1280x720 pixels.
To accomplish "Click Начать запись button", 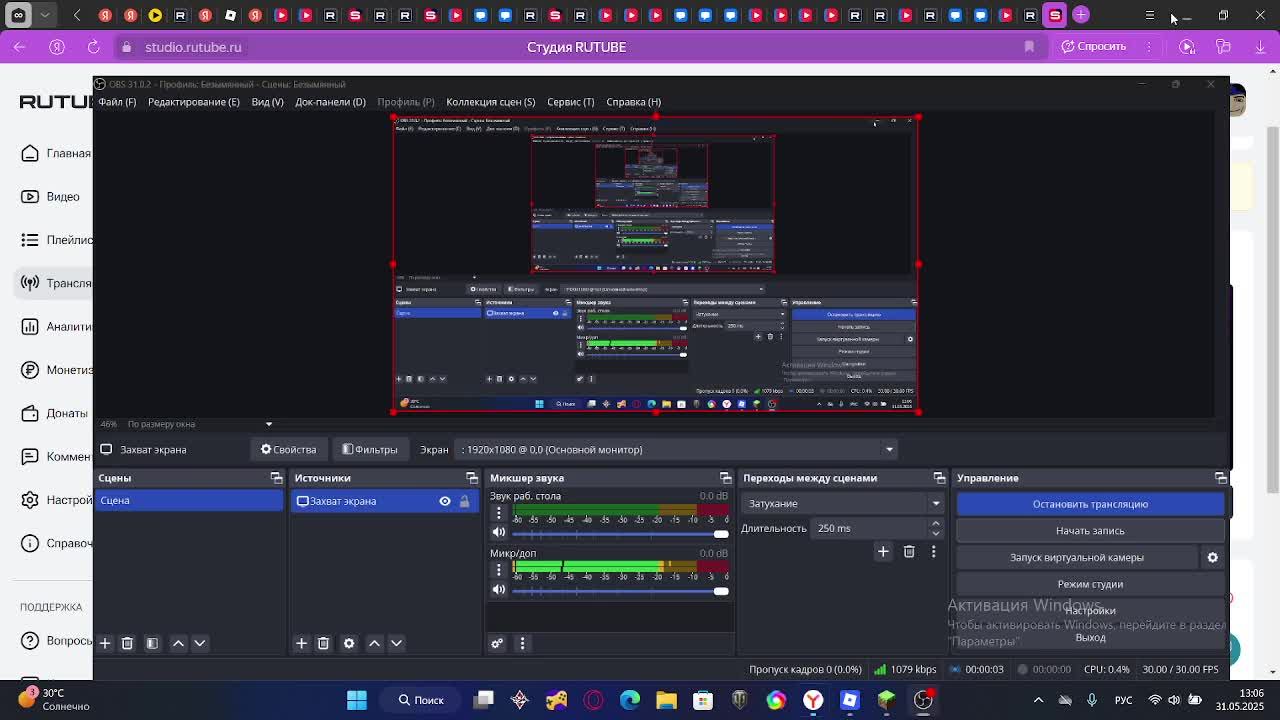I will 1090,531.
